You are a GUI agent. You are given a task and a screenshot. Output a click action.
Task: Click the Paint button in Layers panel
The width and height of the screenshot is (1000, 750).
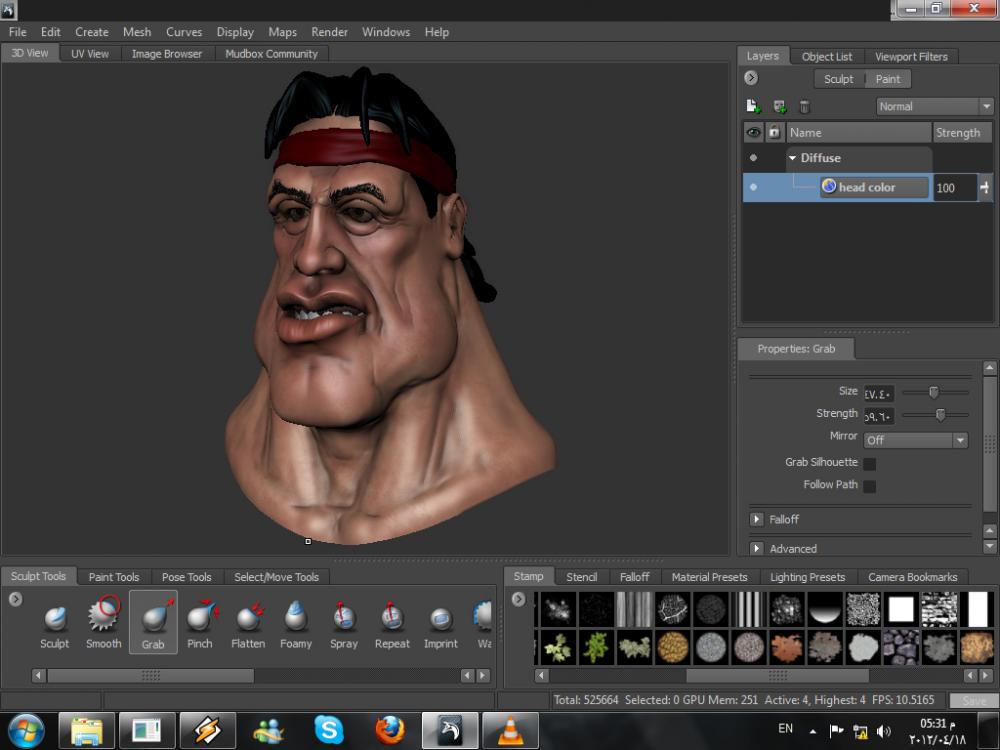888,79
